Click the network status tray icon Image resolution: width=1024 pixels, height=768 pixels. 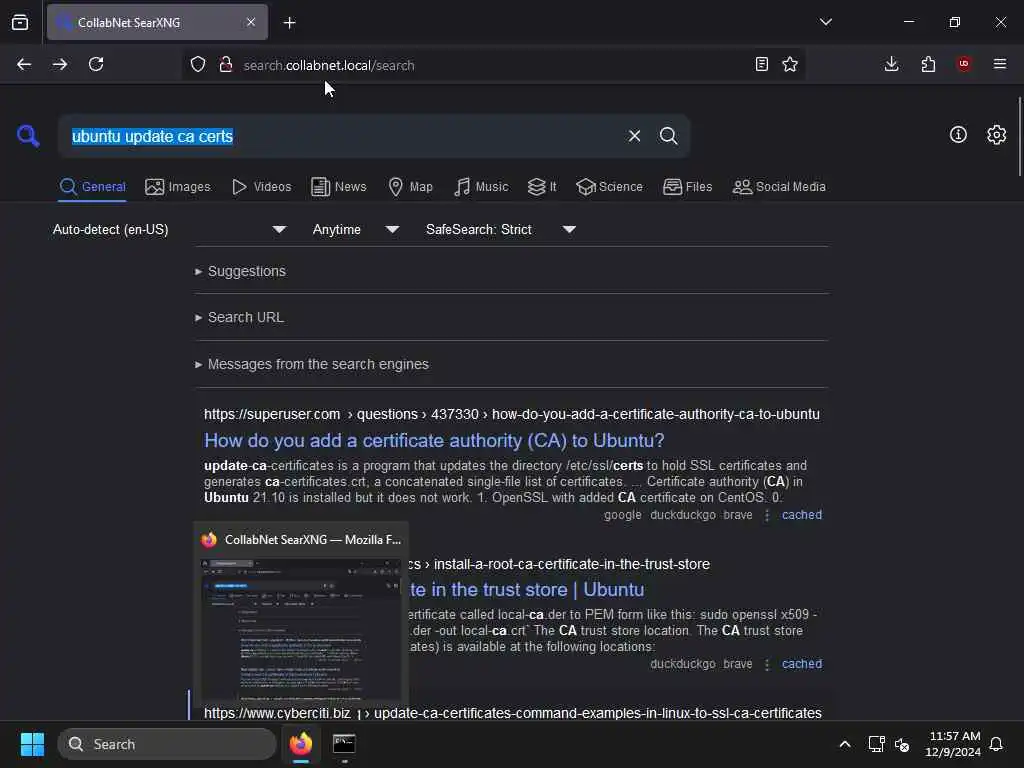click(x=876, y=744)
